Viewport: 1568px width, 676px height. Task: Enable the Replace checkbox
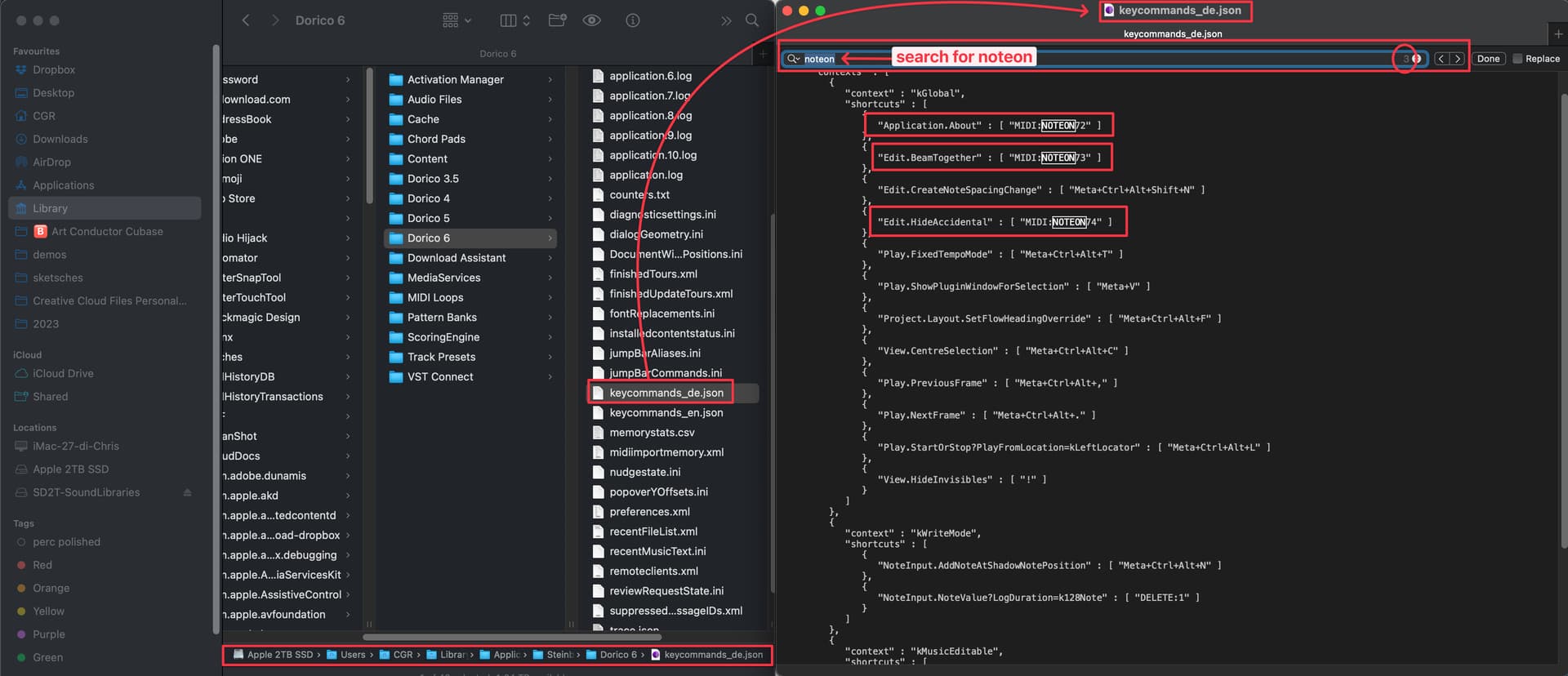(x=1517, y=59)
